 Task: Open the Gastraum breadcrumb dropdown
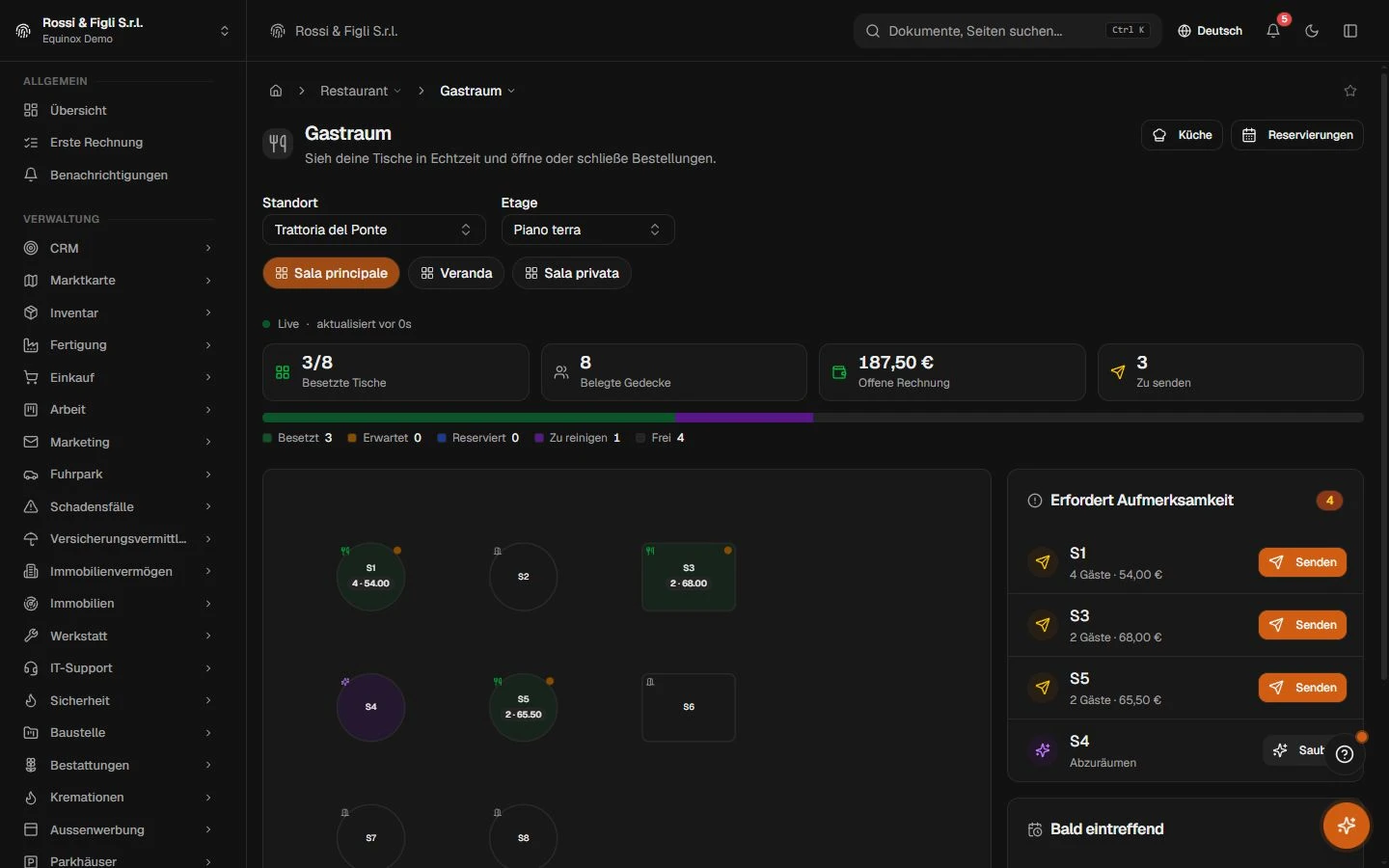click(477, 91)
